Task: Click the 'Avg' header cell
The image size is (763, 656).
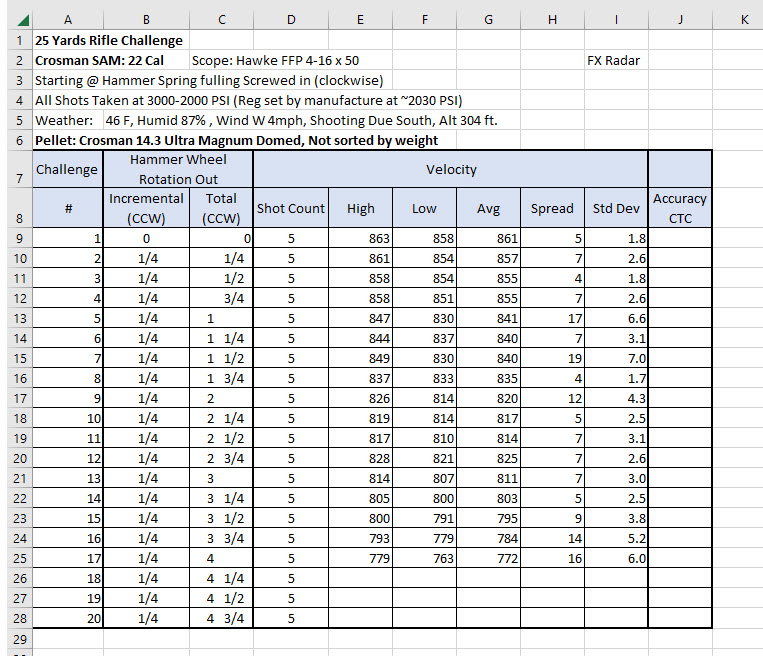Action: 489,208
